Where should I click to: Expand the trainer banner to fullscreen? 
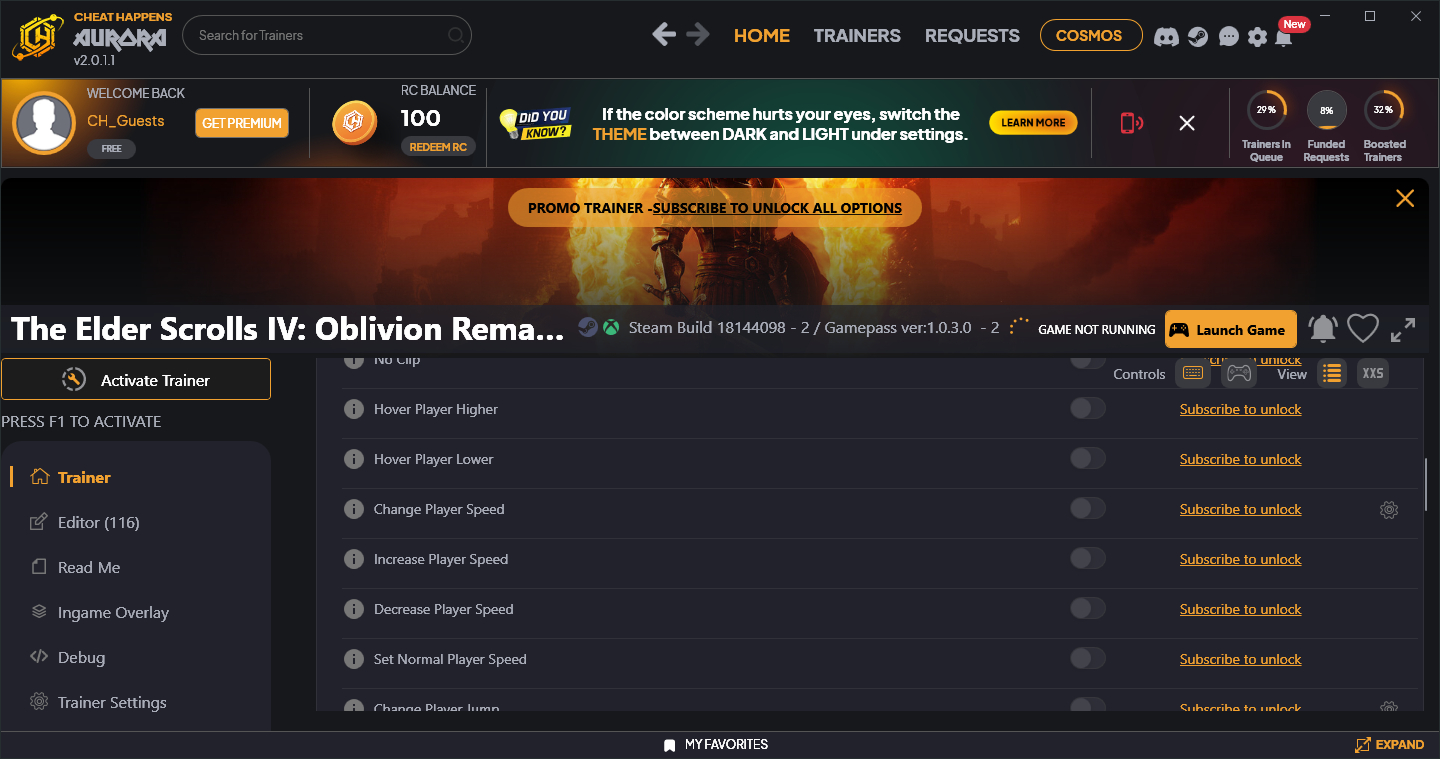[1403, 329]
